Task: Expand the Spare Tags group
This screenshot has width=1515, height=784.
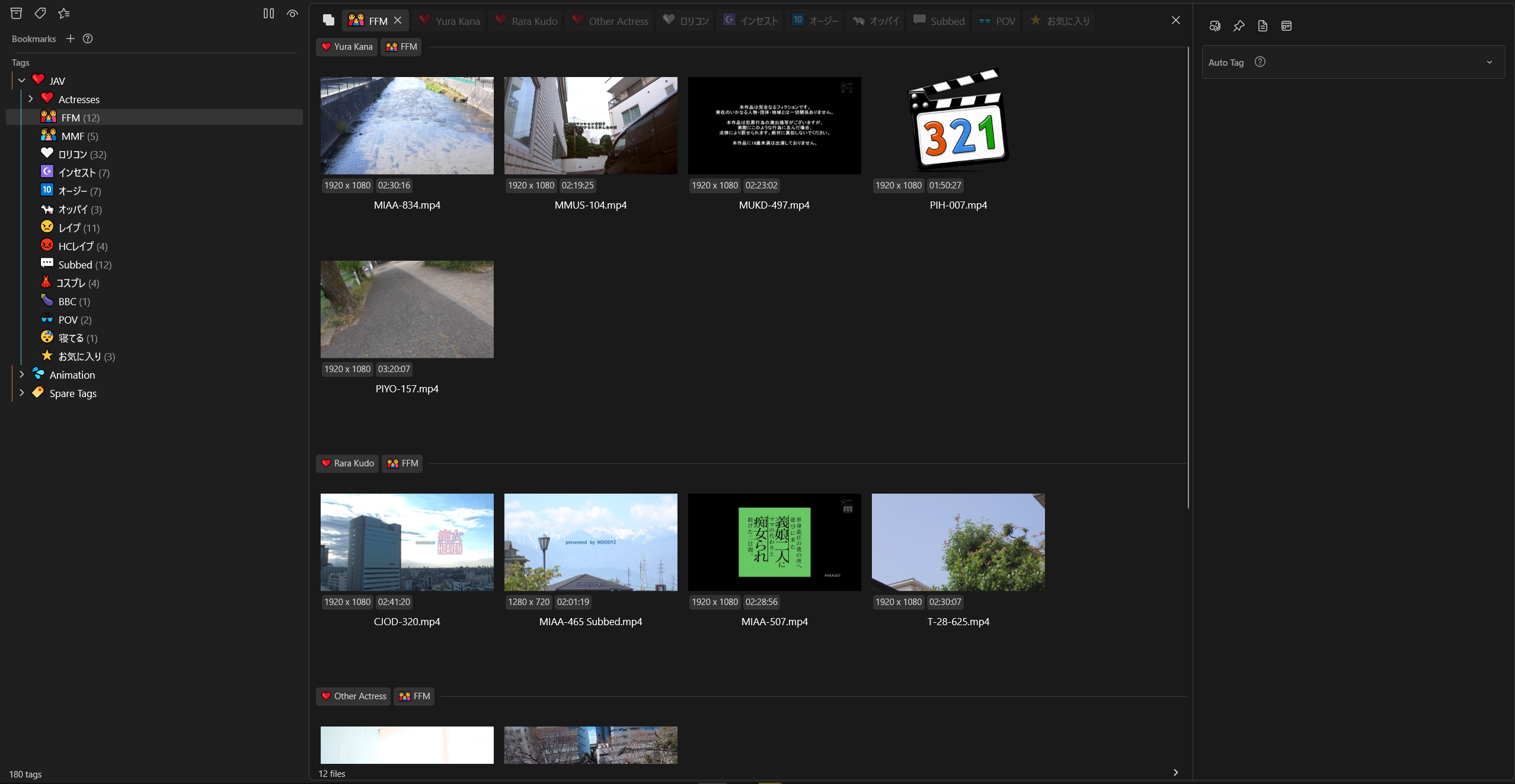Action: (22, 393)
